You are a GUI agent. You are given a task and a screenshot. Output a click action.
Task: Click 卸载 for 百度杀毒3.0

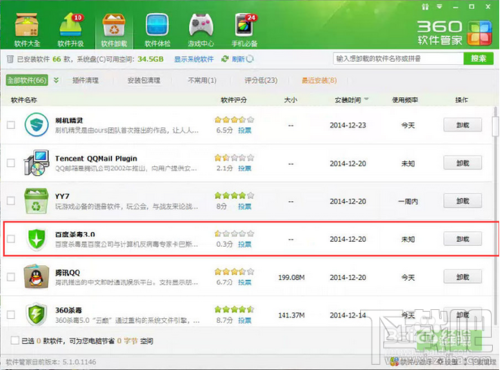tap(462, 239)
